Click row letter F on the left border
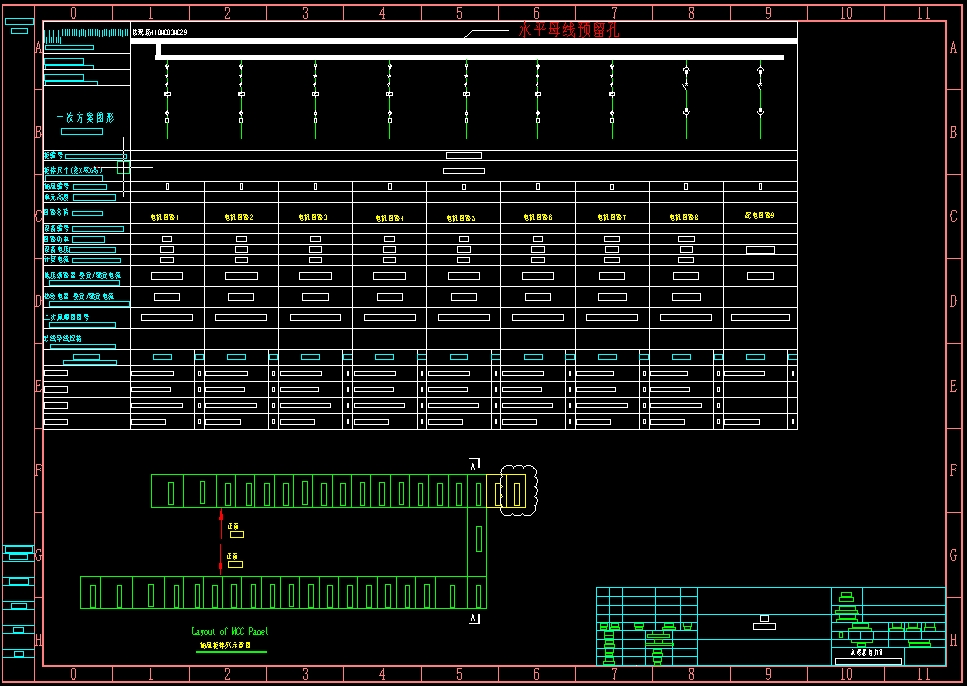967x686 pixels. pos(38,470)
